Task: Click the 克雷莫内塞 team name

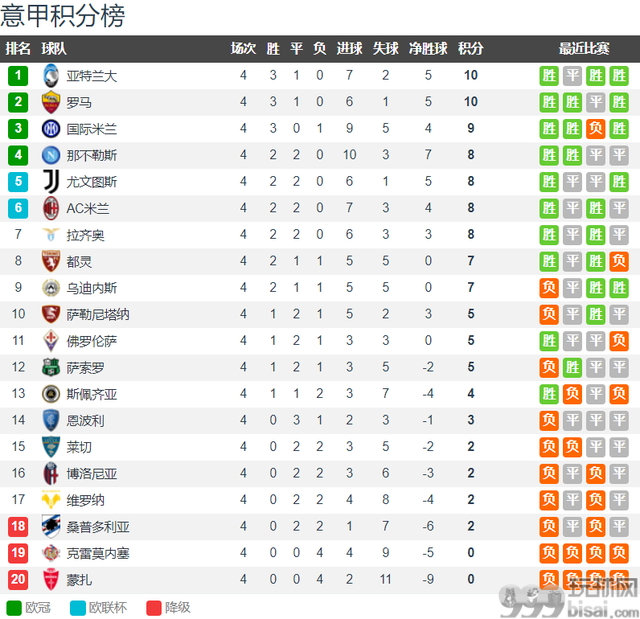Action: pyautogui.click(x=98, y=553)
